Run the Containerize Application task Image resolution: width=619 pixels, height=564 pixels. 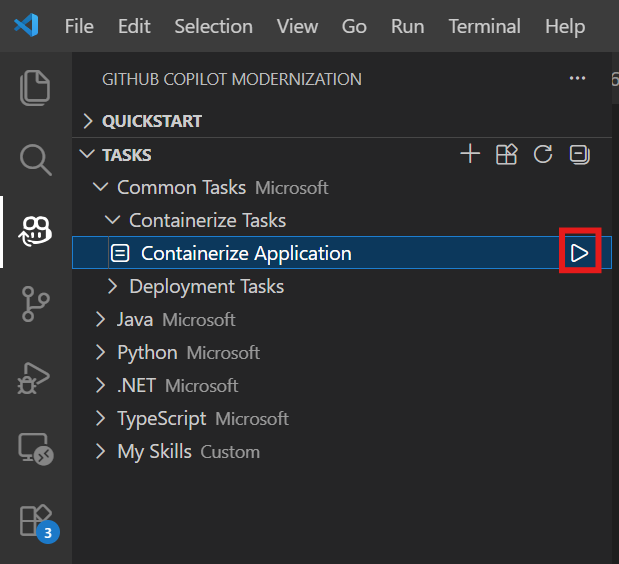click(x=580, y=253)
